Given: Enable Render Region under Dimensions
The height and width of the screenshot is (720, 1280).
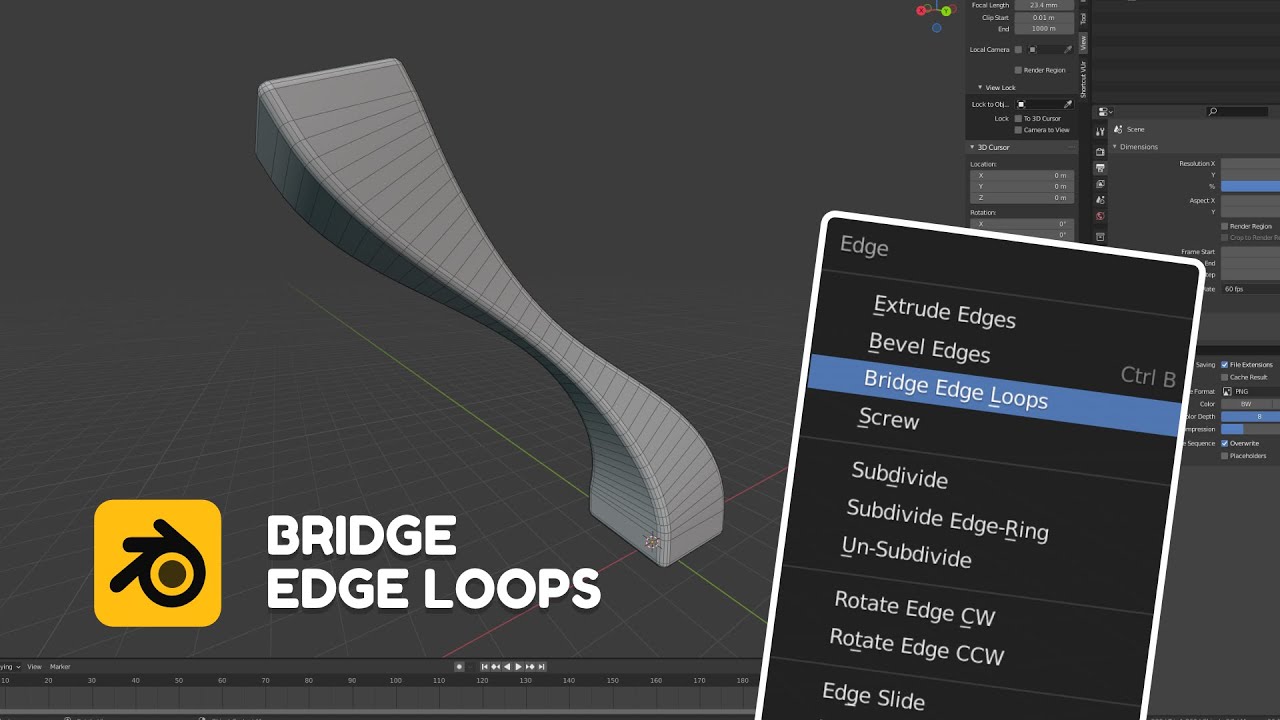Looking at the screenshot, I should [x=1225, y=226].
